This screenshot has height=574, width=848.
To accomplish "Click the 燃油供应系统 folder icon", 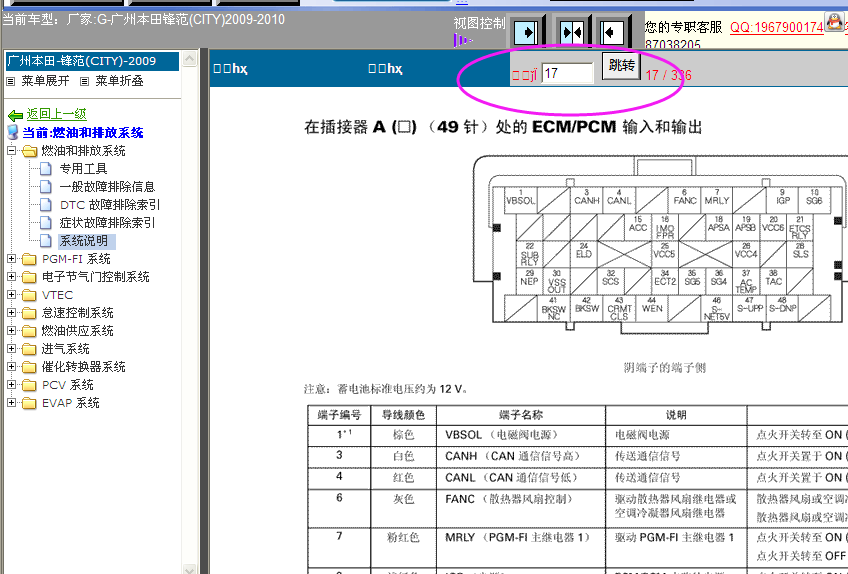I will click(x=30, y=331).
